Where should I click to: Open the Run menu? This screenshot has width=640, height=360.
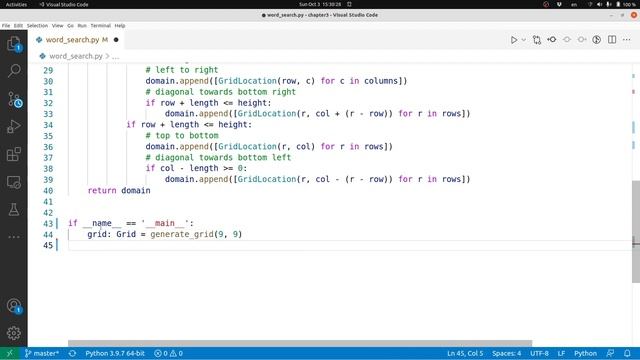(82, 25)
